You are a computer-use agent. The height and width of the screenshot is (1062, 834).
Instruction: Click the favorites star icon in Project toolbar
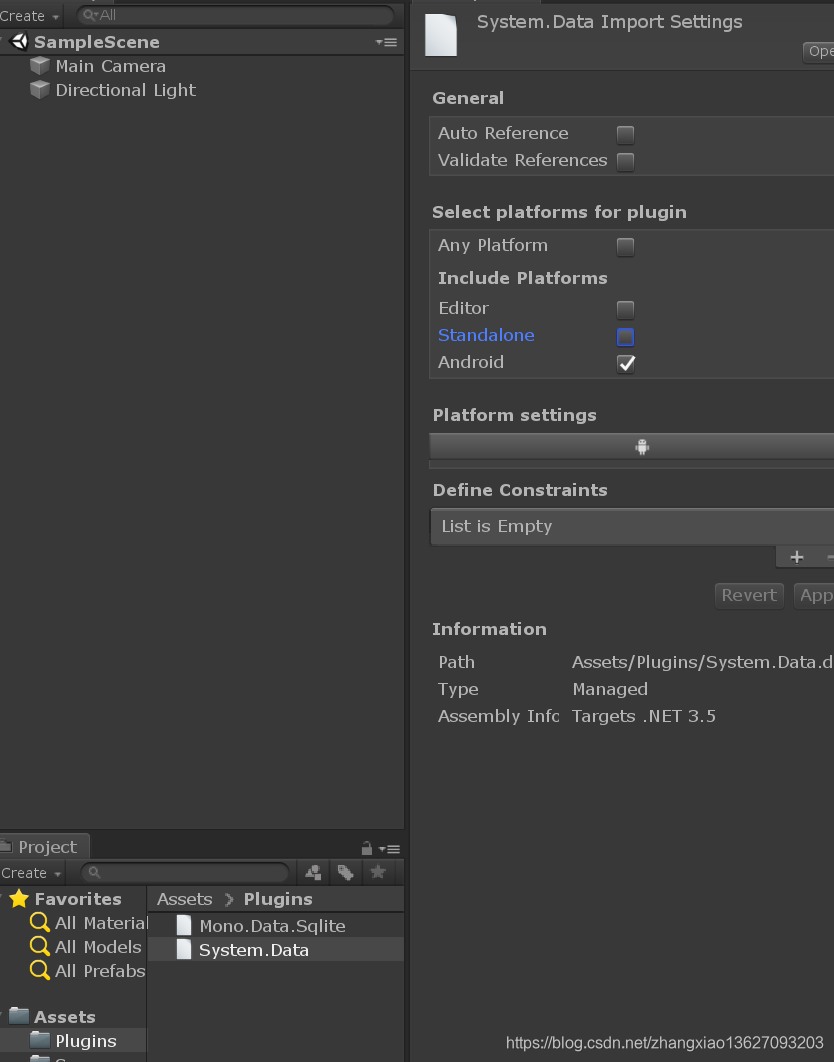[x=377, y=873]
